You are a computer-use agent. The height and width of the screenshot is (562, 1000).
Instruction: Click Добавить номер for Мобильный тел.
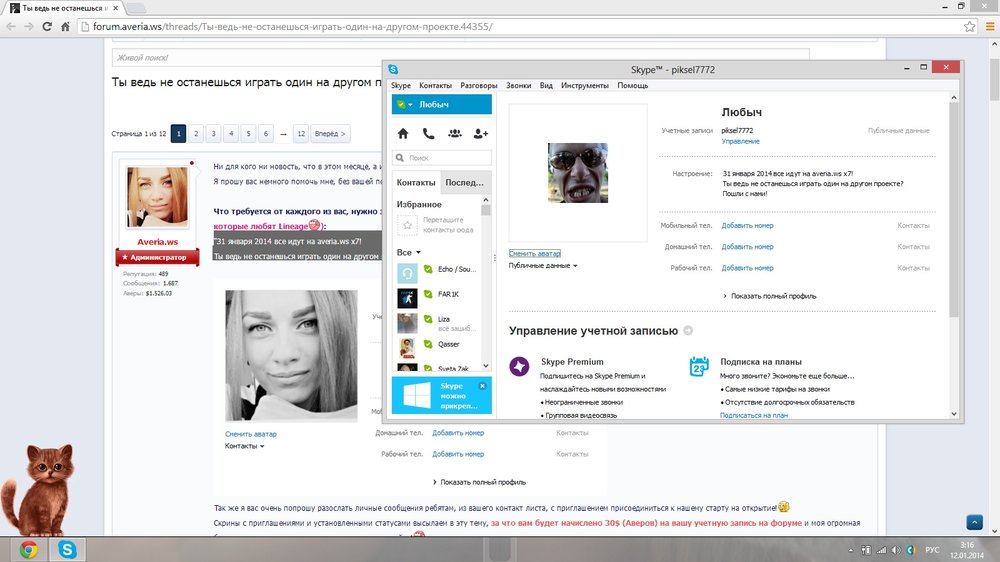[x=747, y=226]
